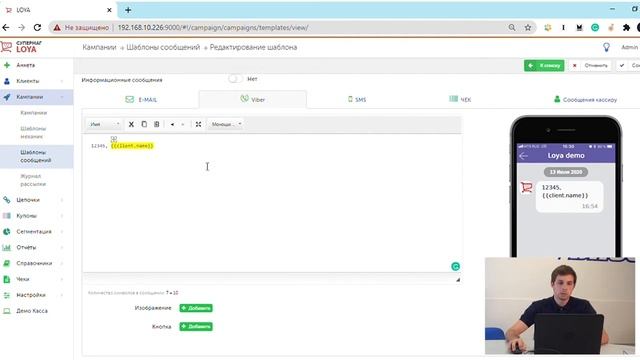Click the copy icon in editor toolbar
The image size is (640, 360).
pos(144,124)
